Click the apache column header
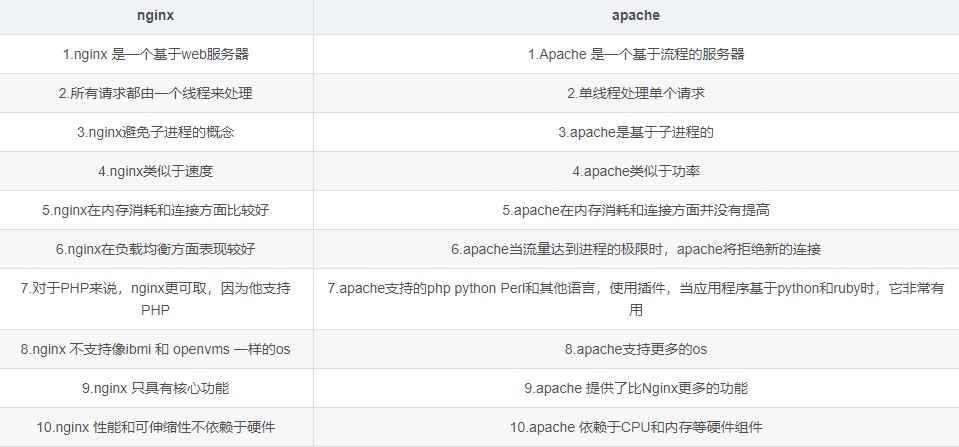This screenshot has height=447, width=959. (636, 17)
